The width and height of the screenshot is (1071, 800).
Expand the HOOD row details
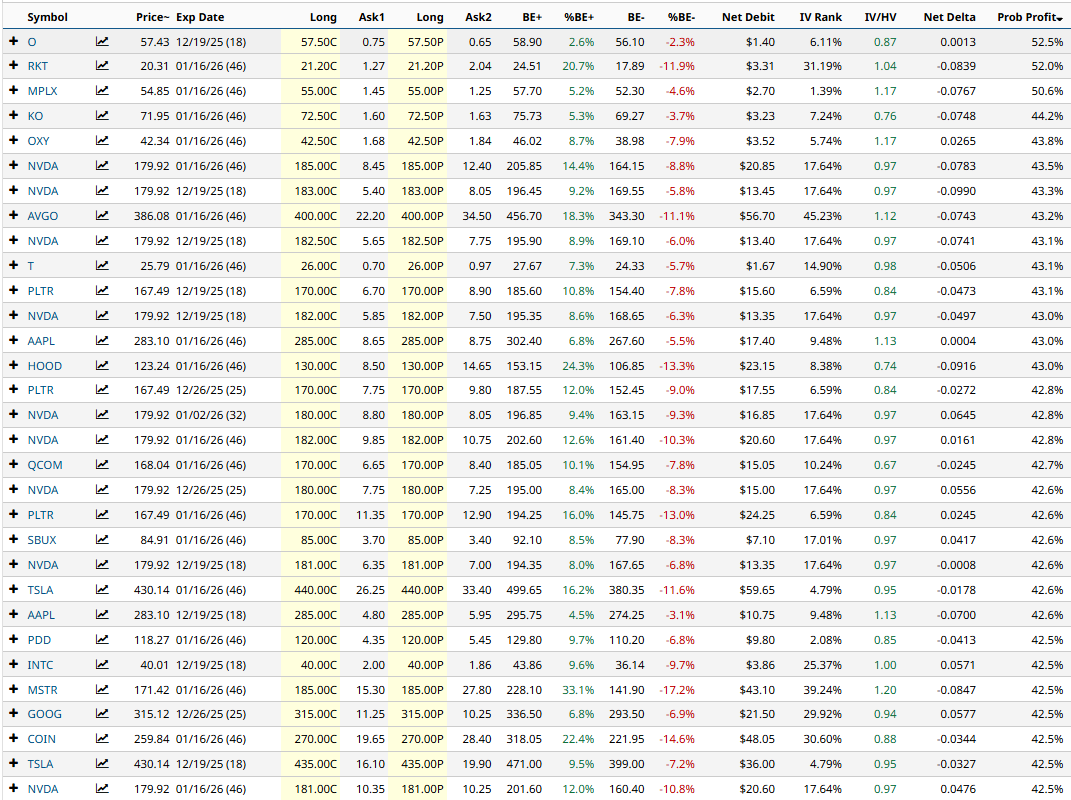(x=13, y=365)
